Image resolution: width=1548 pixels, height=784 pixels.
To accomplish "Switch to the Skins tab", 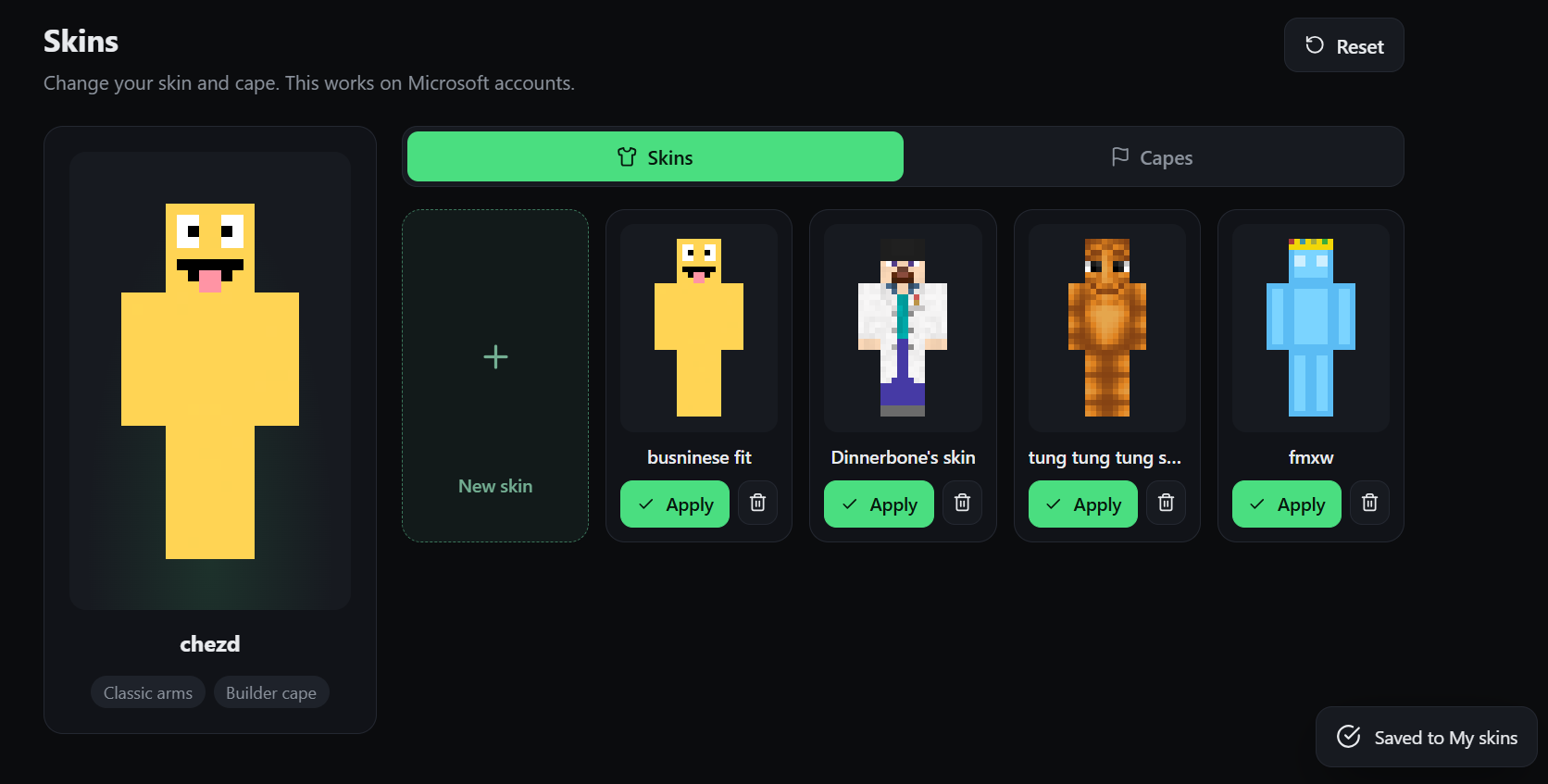I will [655, 156].
